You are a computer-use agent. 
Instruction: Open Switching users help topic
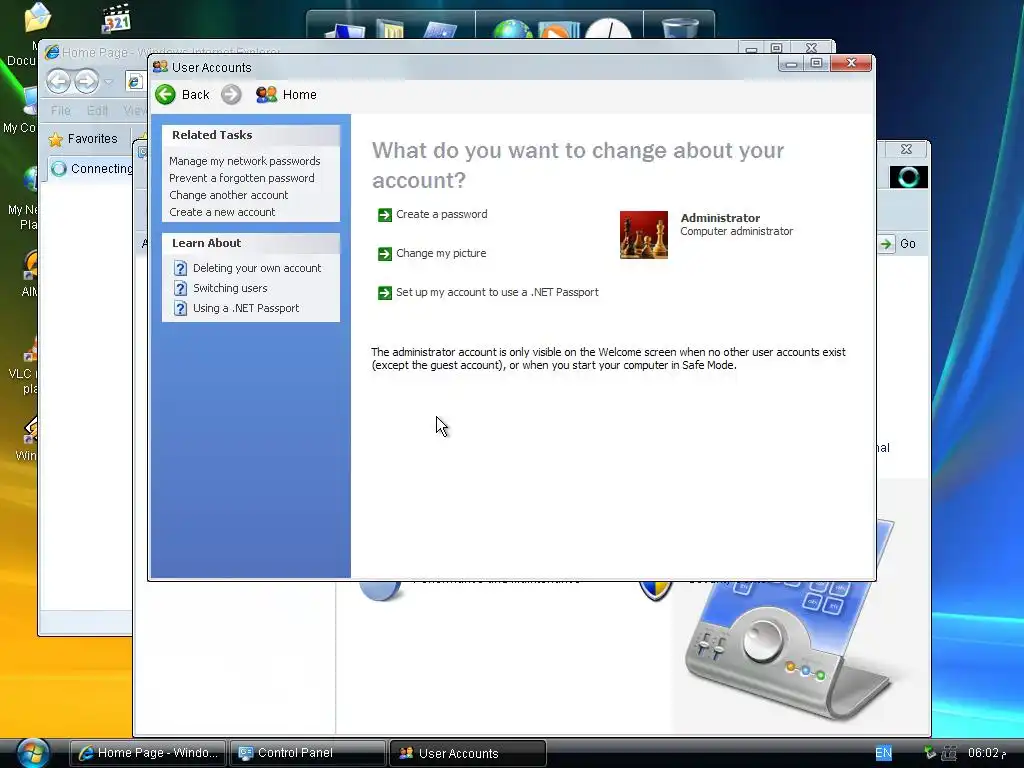(230, 288)
